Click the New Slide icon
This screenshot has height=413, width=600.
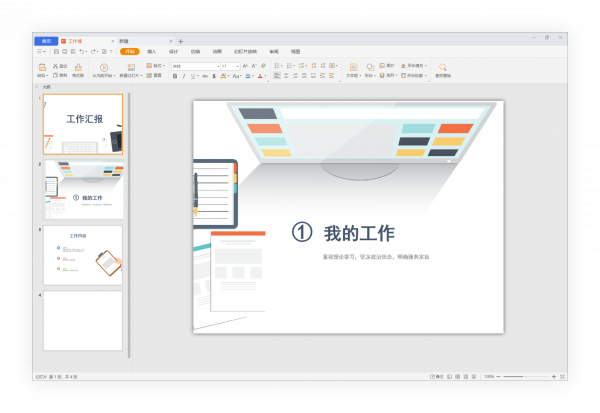point(131,67)
